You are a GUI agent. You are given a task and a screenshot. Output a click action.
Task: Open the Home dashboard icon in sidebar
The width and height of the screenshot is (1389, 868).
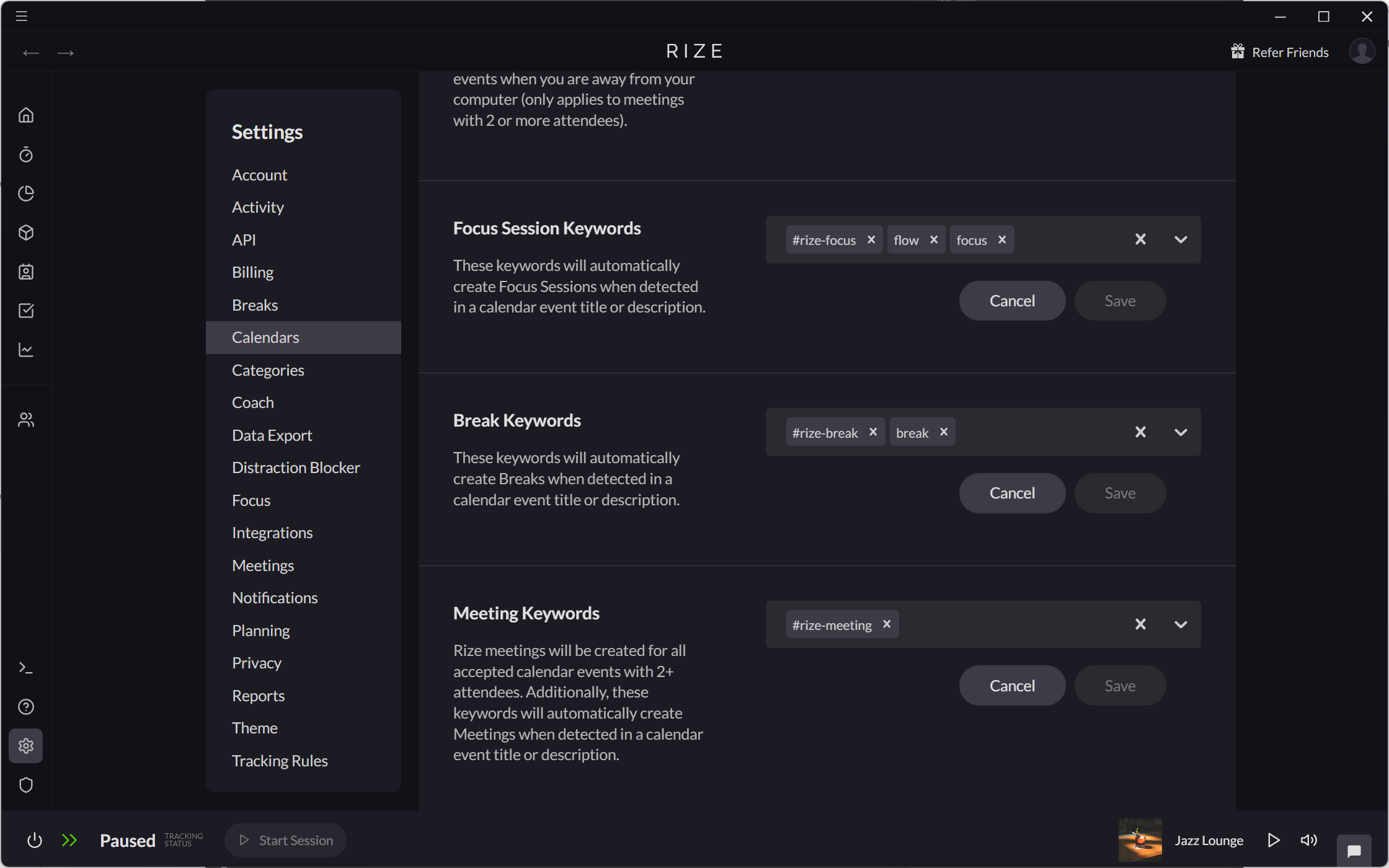pyautogui.click(x=26, y=115)
